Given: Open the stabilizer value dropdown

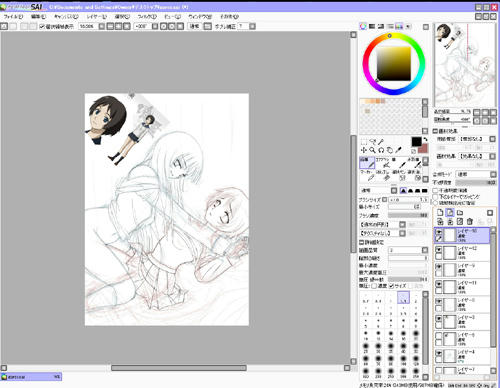Looking at the screenshot, I should pyautogui.click(x=252, y=26).
